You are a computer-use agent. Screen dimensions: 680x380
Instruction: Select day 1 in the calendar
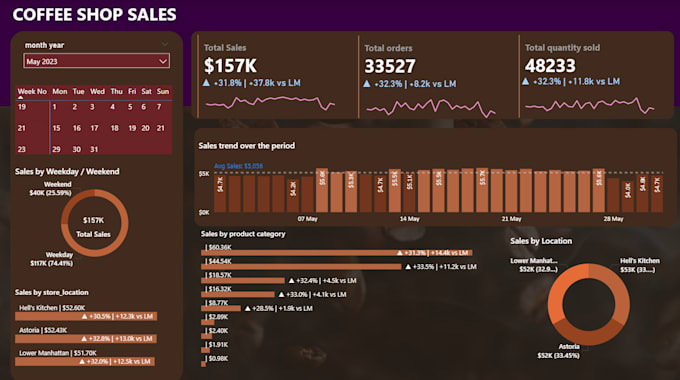55,107
